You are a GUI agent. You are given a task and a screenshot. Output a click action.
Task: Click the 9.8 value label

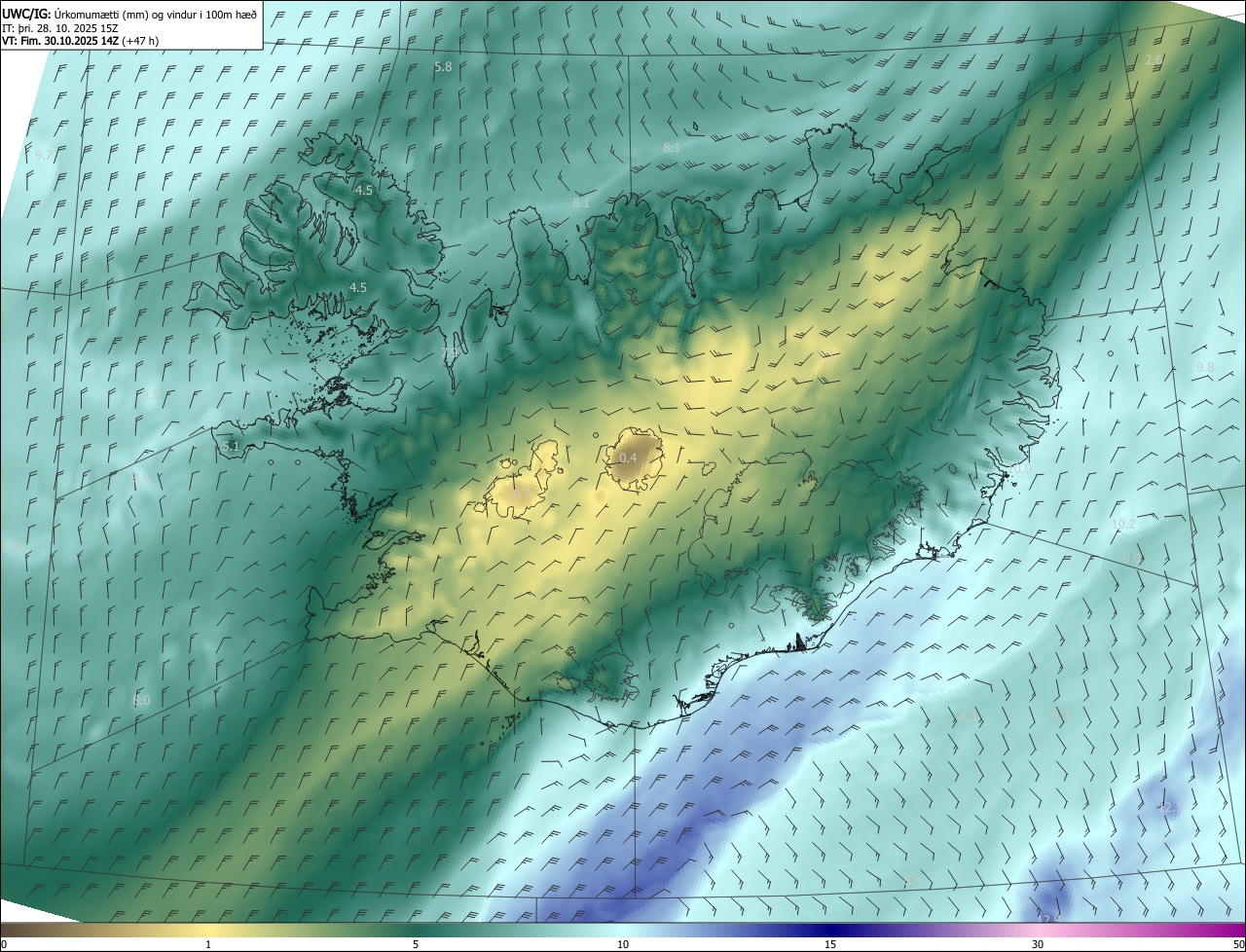(x=1205, y=367)
